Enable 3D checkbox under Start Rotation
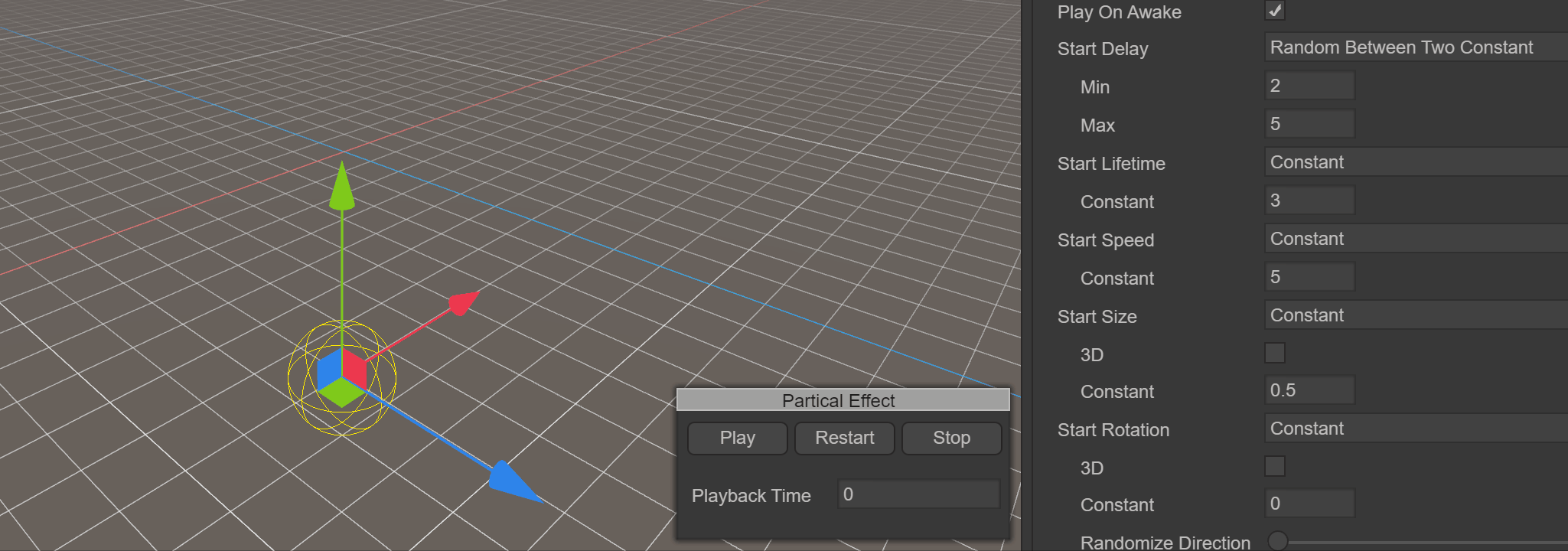This screenshot has width=1568, height=551. [1274, 466]
